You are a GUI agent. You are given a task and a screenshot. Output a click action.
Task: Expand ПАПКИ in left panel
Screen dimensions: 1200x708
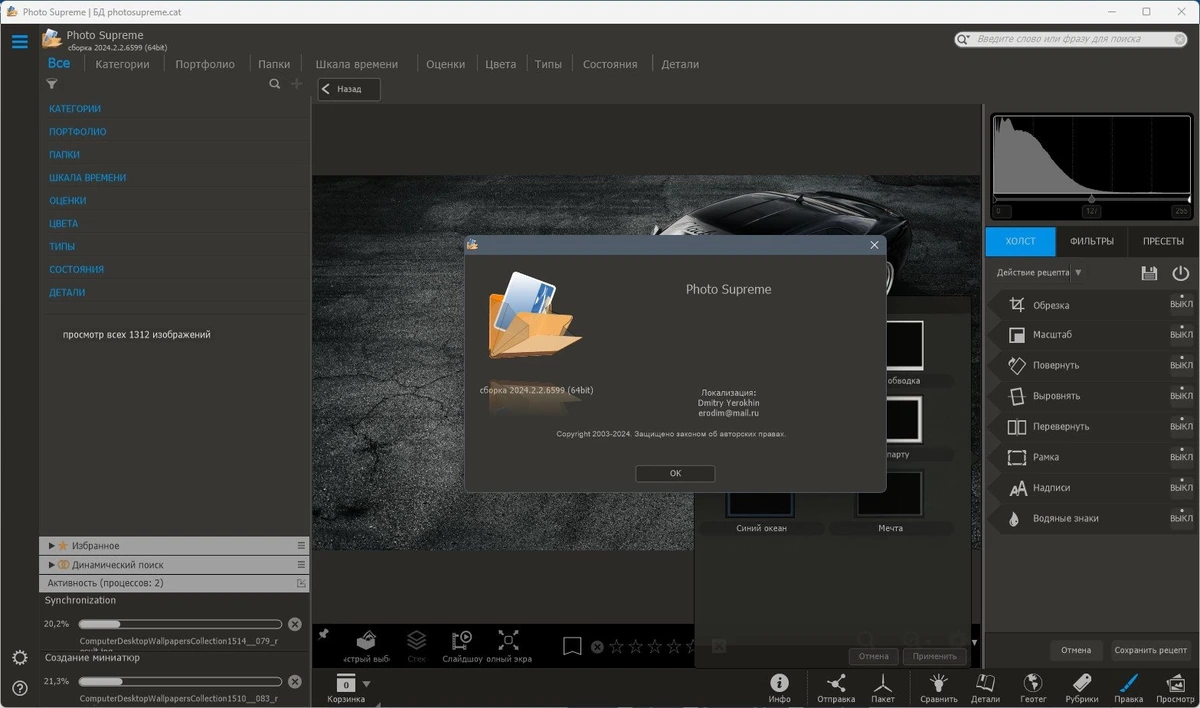coord(64,155)
